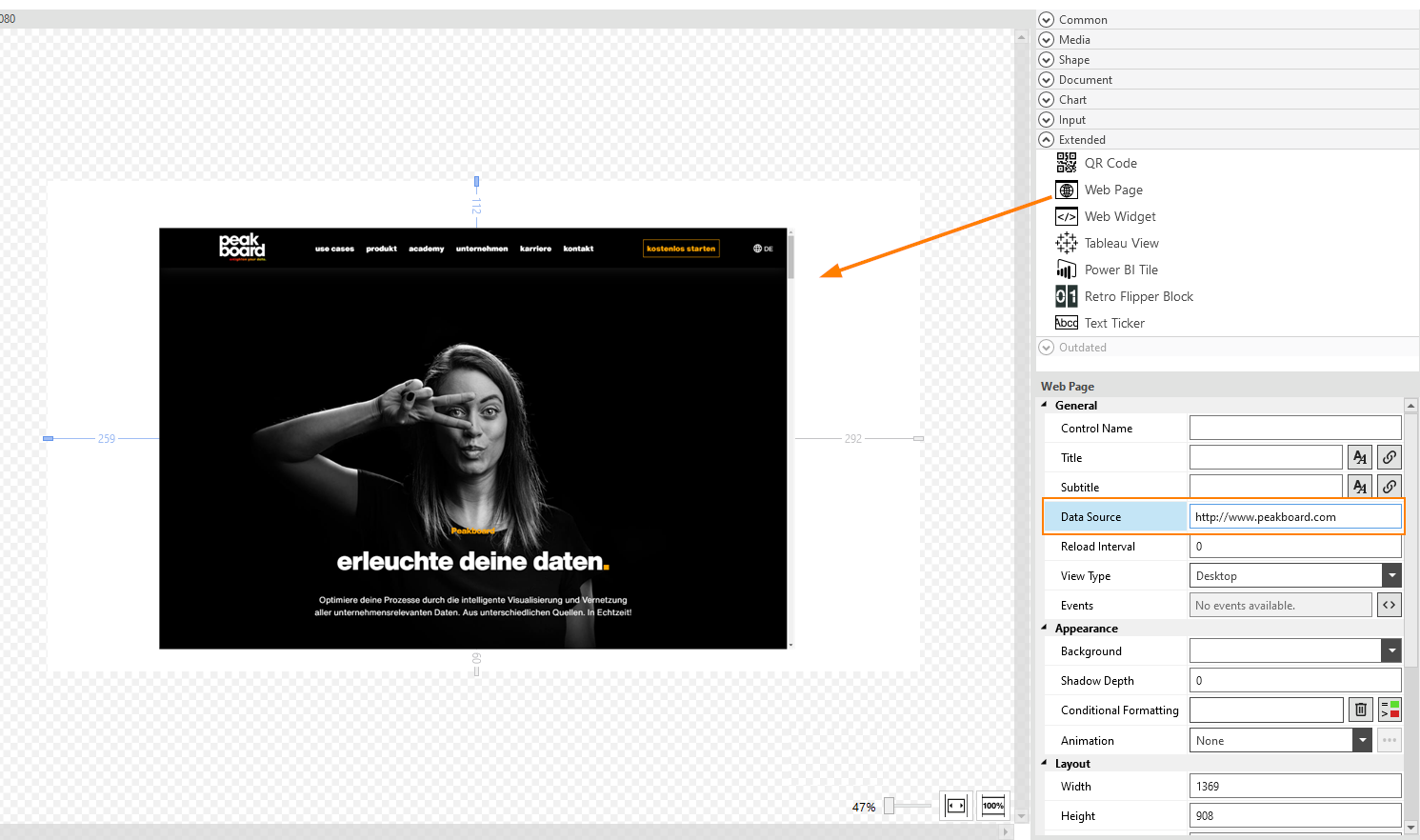Screen dimensions: 1420x840
Task: Open data binding link for Subtitle
Action: coord(1390,487)
